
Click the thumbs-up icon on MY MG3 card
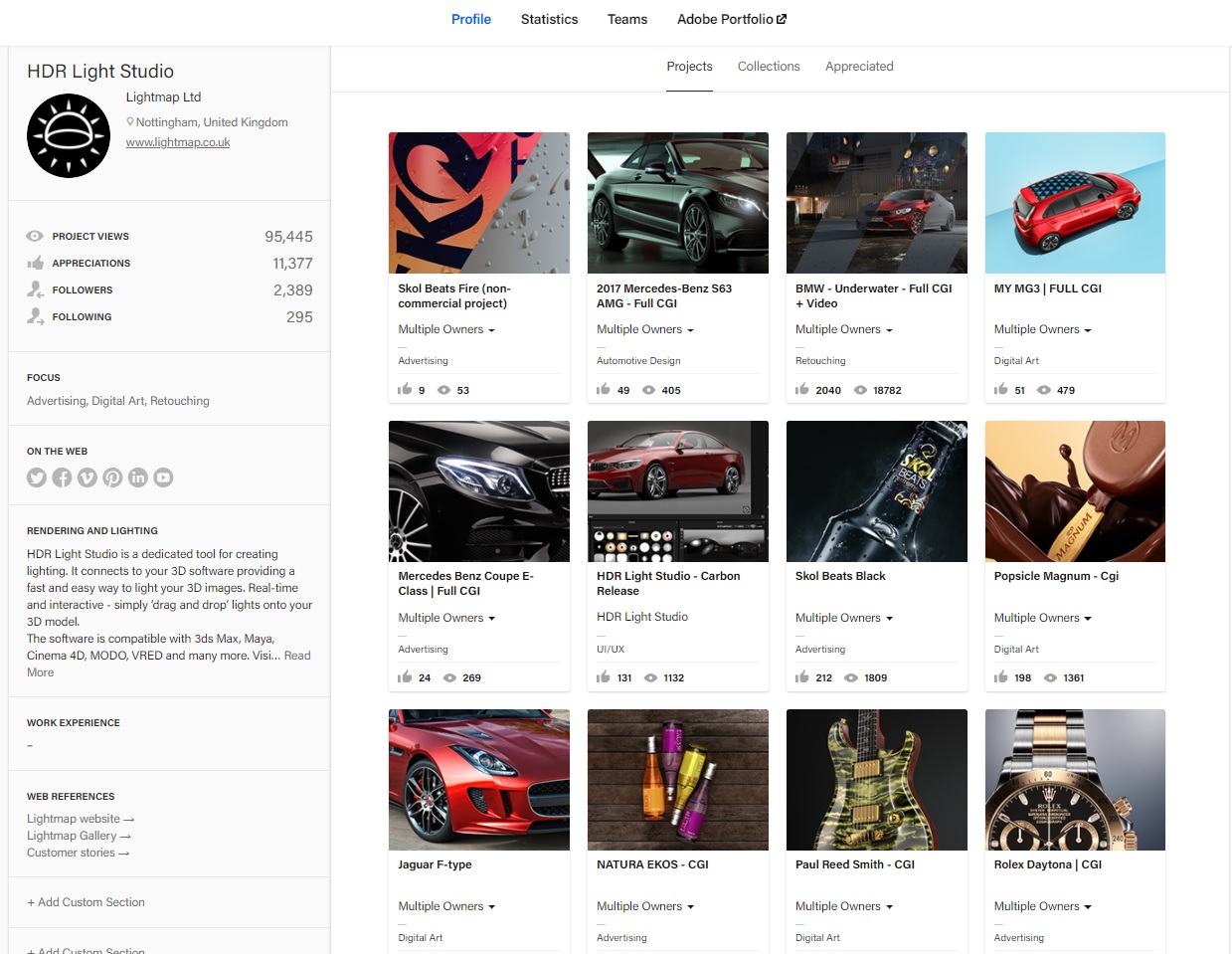coord(1001,389)
